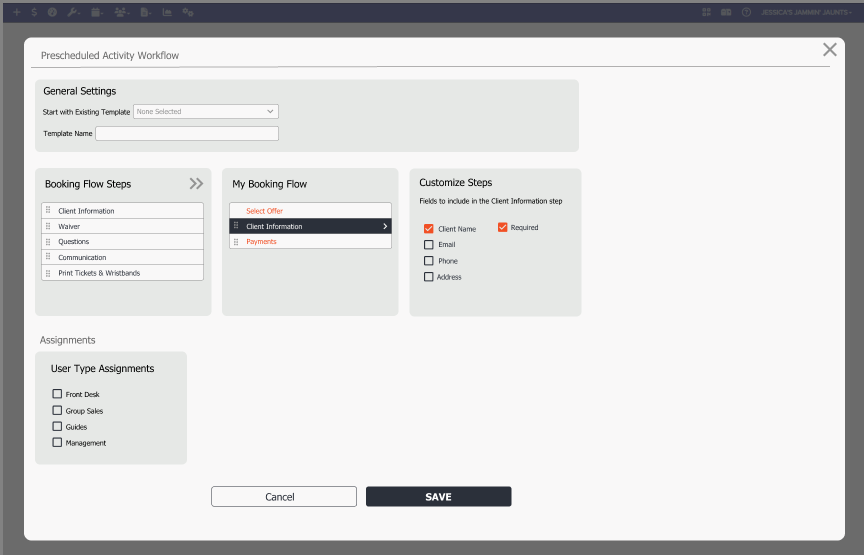The height and width of the screenshot is (555, 864).
Task: Close the Prescheduled Activity Workflow dialog
Action: tap(829, 50)
